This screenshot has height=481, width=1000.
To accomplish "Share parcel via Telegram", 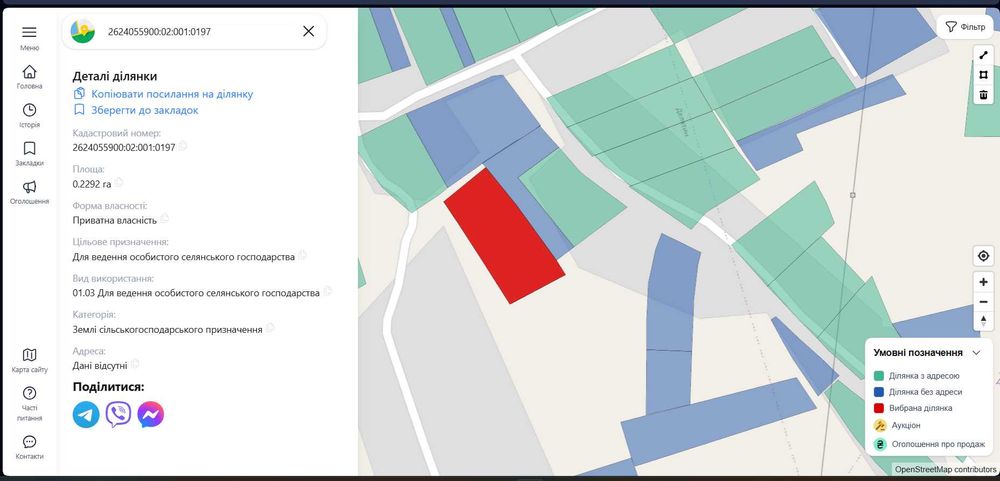I will tap(86, 415).
